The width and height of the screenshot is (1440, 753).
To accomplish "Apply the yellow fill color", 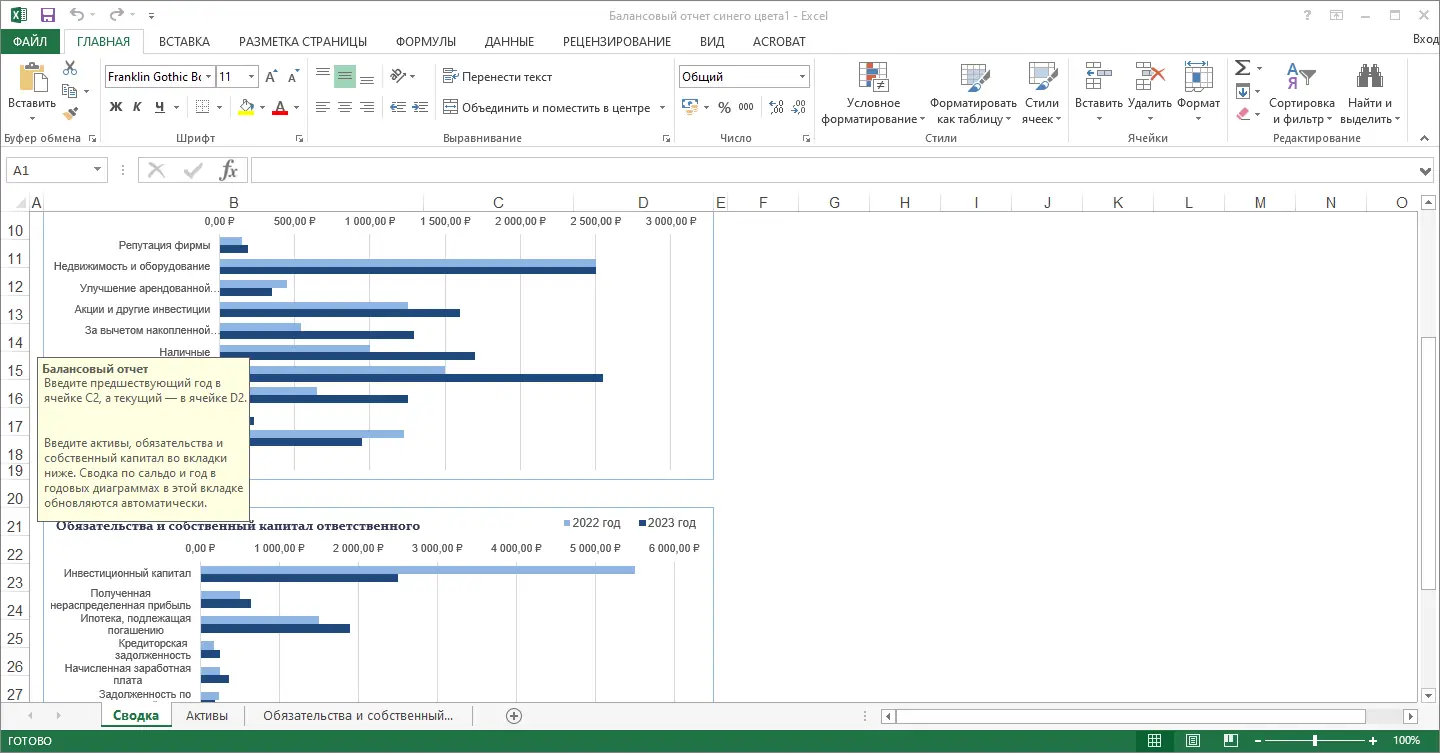I will (246, 107).
